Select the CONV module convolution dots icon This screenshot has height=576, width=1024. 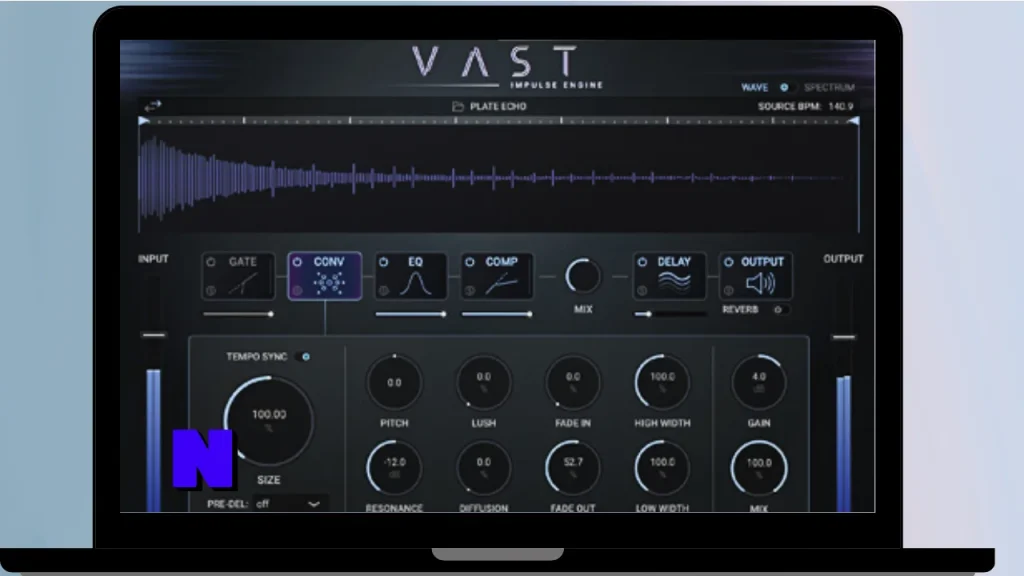click(329, 283)
